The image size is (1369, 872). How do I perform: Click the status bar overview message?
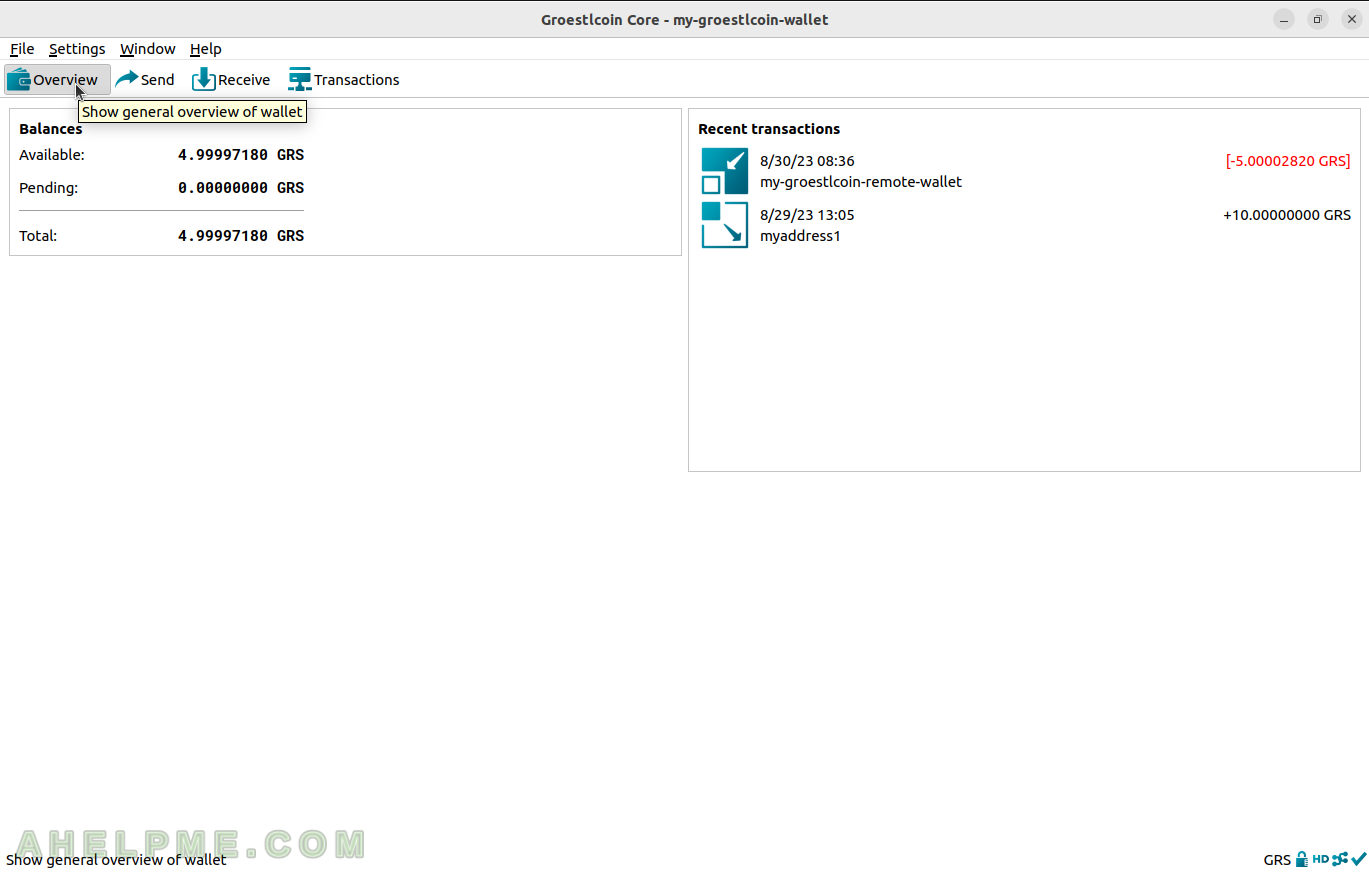(116, 860)
